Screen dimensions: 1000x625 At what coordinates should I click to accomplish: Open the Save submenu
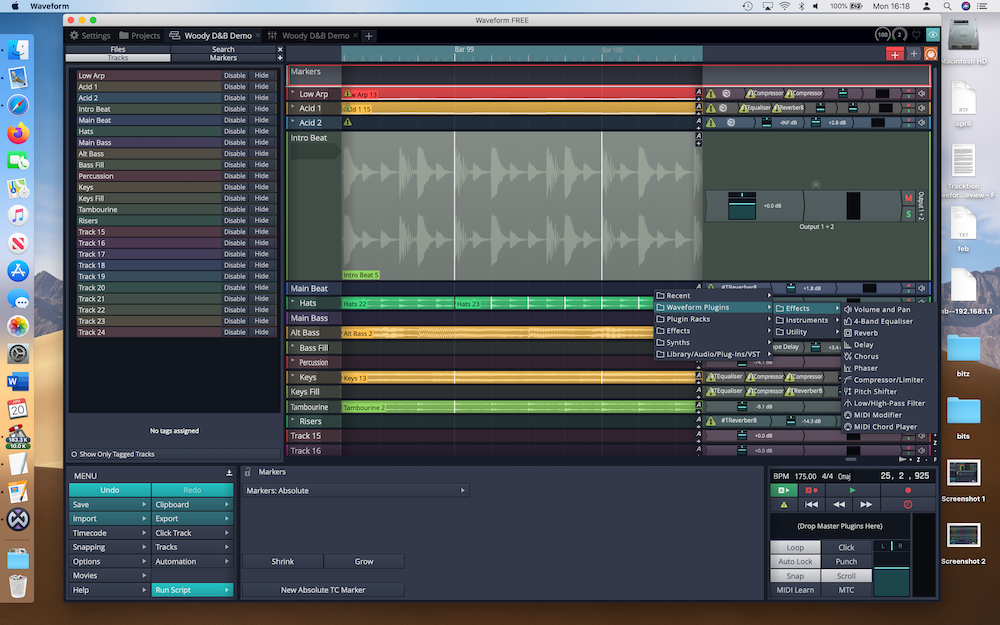(109, 504)
